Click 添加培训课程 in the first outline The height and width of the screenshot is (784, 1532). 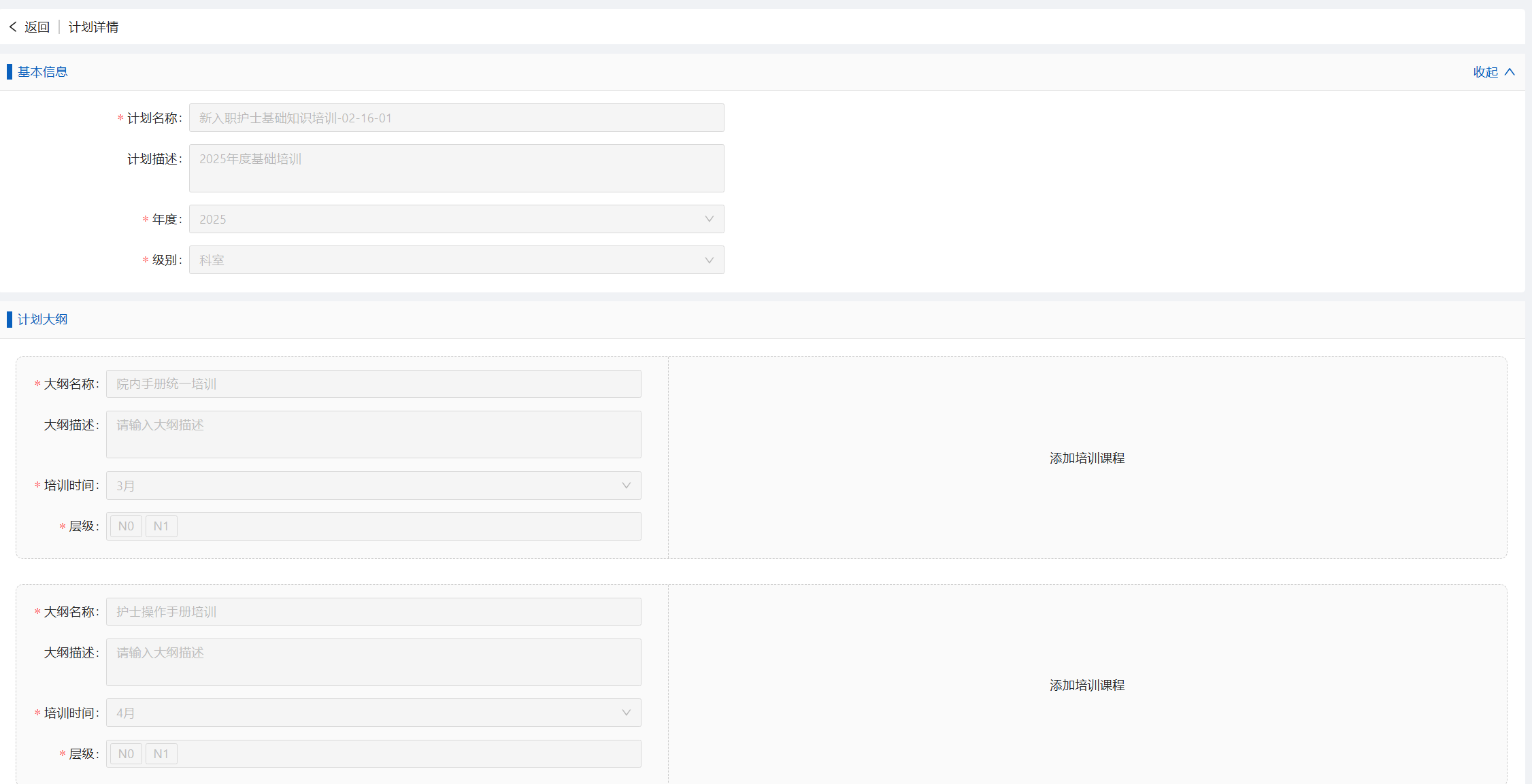[x=1086, y=458]
